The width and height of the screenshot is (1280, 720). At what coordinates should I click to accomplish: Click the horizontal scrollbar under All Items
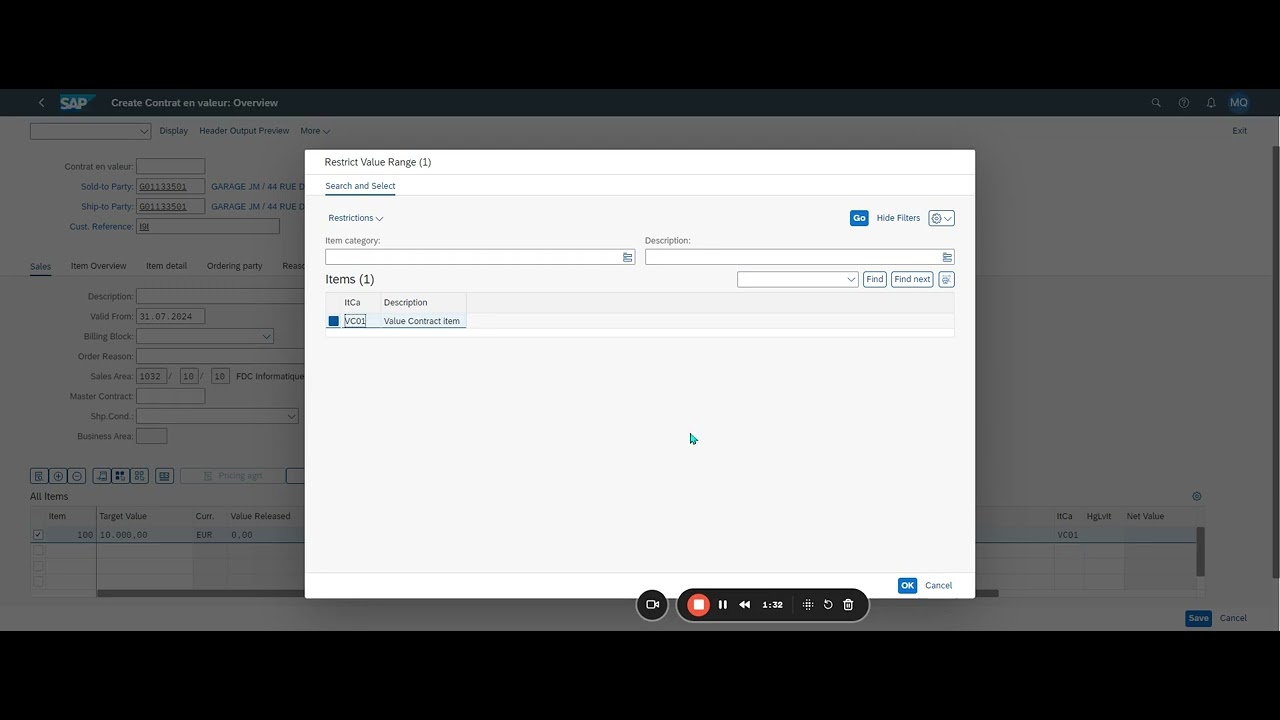200,594
